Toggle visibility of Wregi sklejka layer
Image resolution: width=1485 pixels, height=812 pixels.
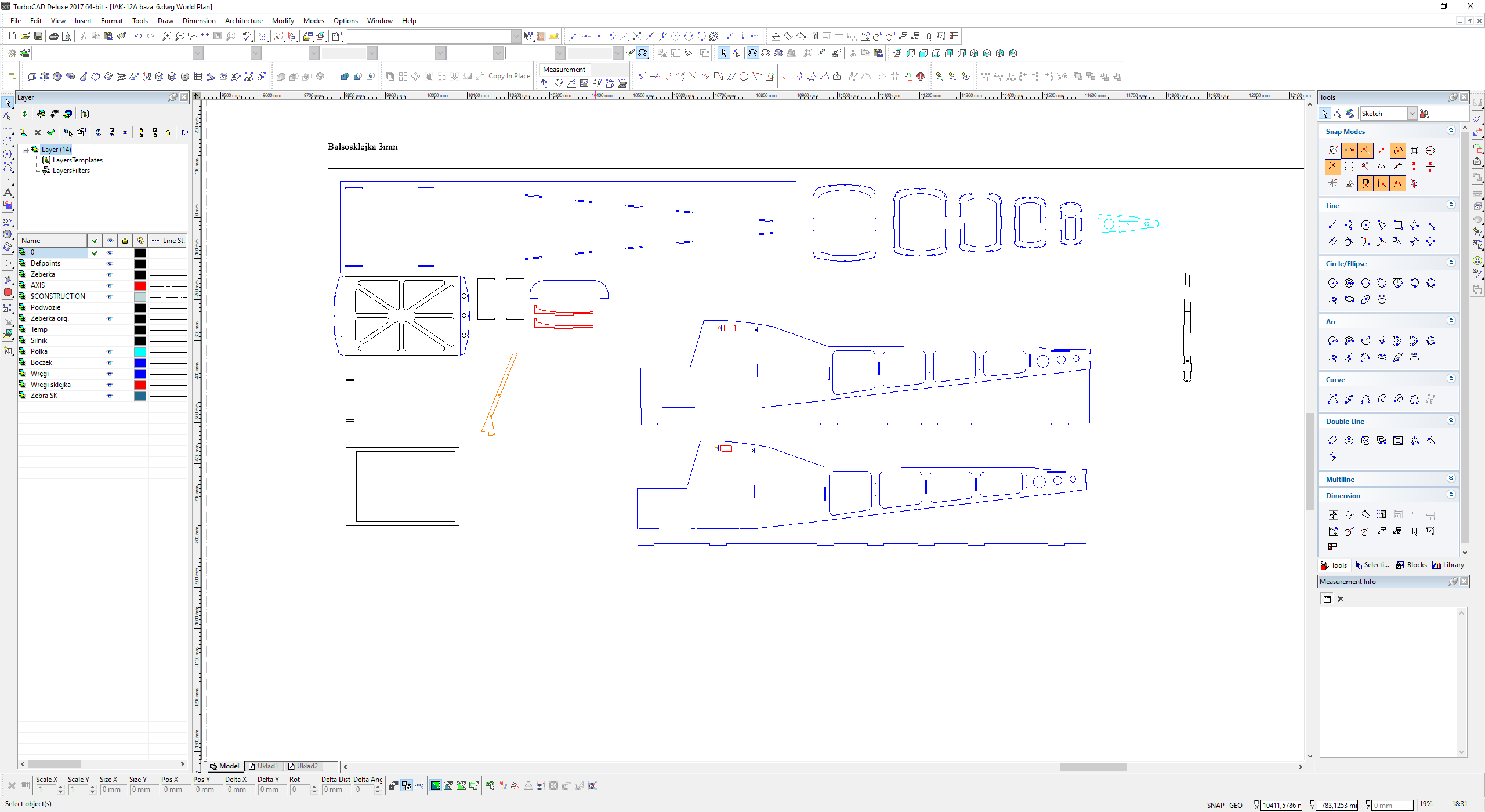click(x=110, y=385)
